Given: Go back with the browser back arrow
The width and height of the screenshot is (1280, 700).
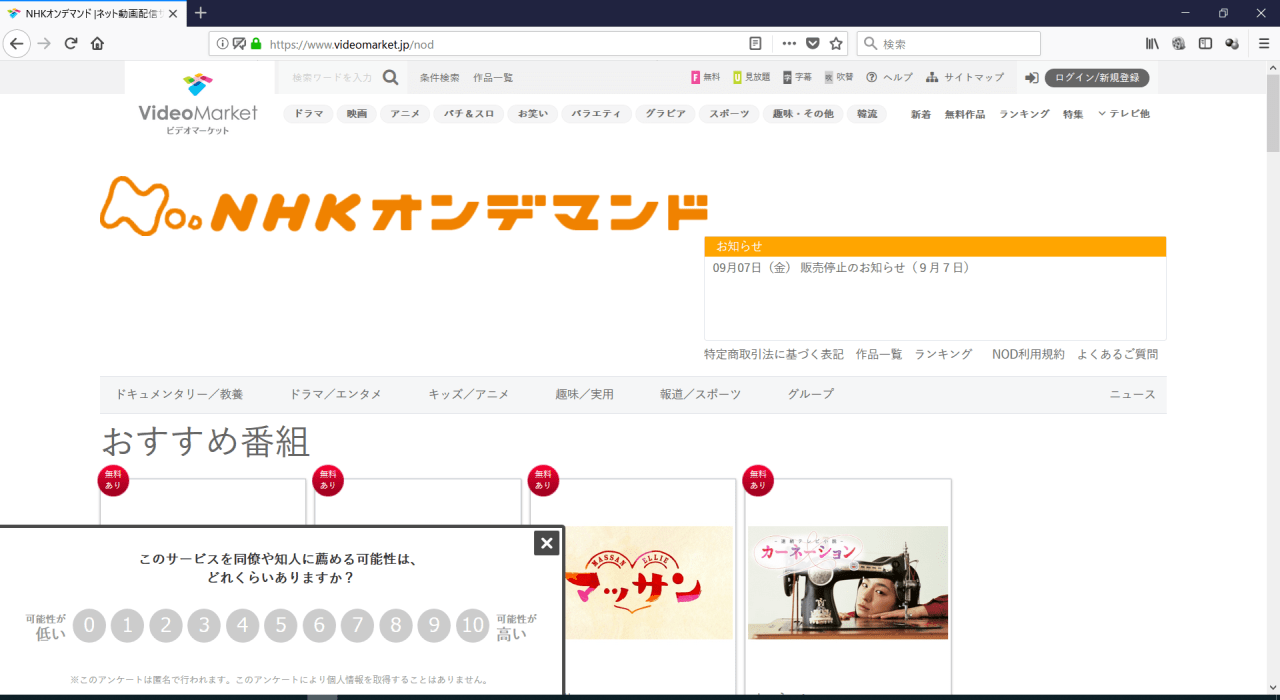Looking at the screenshot, I should 16,43.
